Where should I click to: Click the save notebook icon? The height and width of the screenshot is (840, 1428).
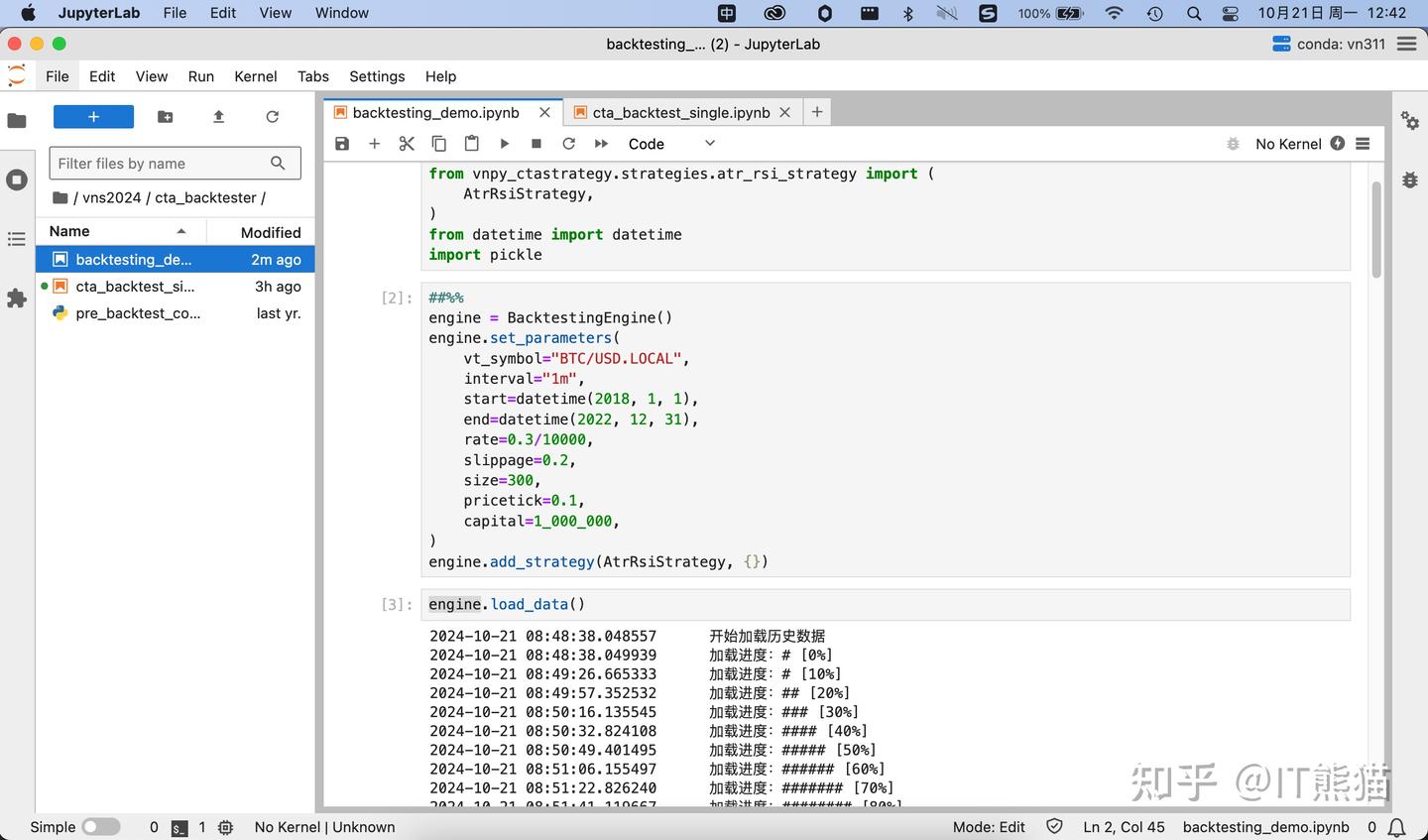click(x=342, y=144)
